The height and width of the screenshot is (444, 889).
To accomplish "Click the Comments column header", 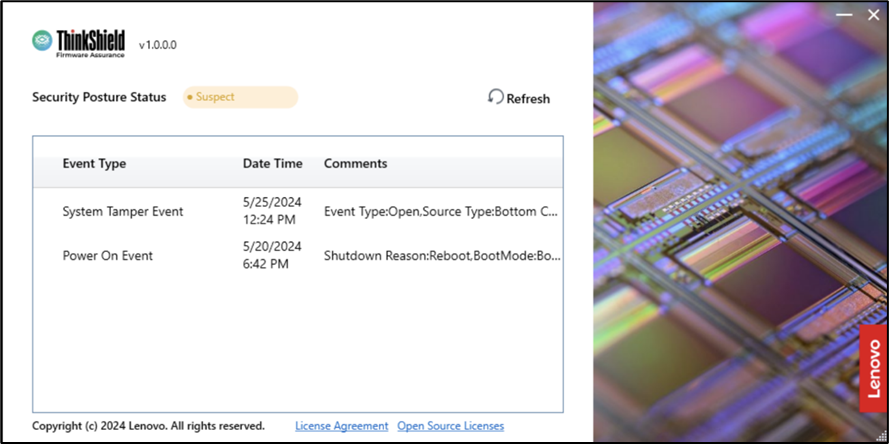I will (355, 164).
